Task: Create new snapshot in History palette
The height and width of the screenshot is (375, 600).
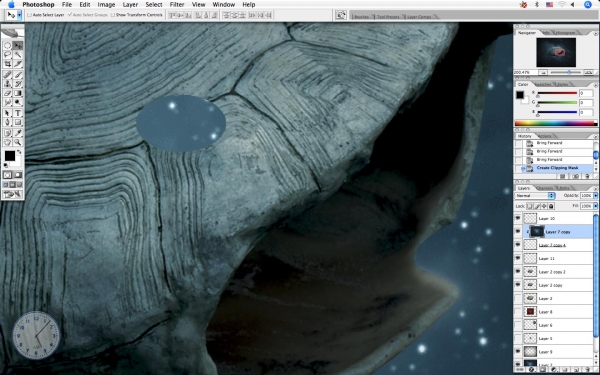Action: pyautogui.click(x=576, y=176)
